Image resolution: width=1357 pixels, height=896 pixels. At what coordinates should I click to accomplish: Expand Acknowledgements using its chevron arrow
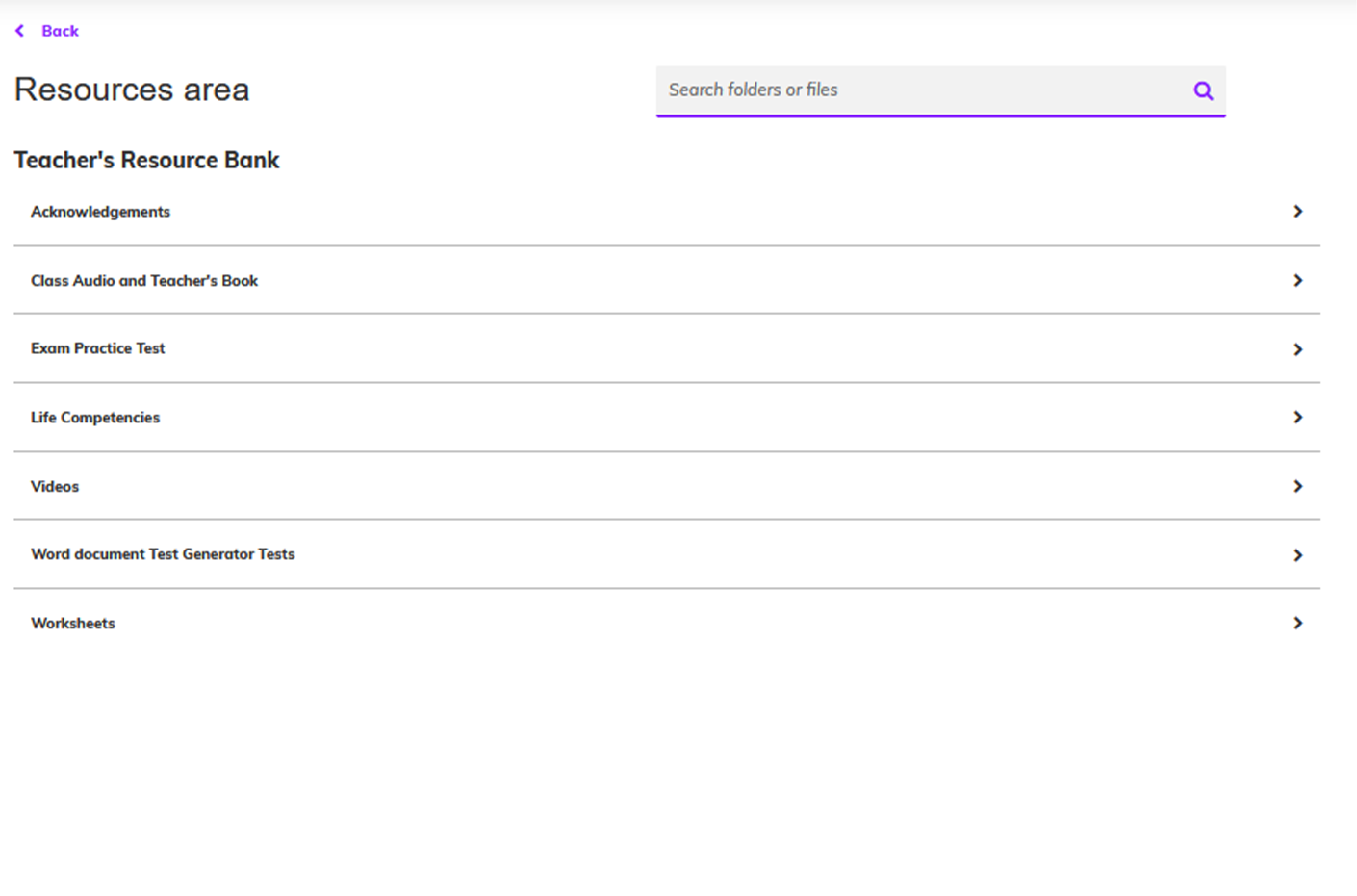[1297, 212]
